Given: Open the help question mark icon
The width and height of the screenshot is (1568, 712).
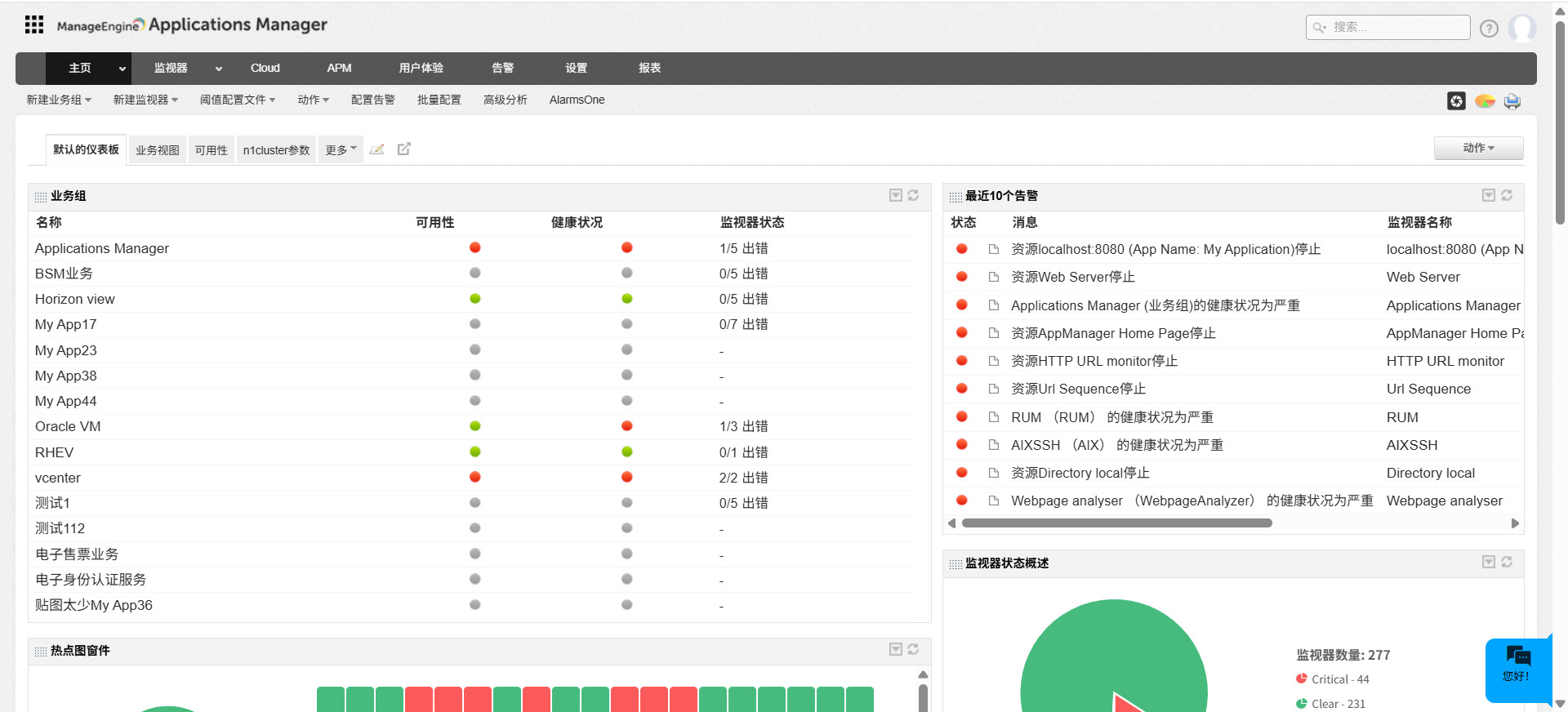Looking at the screenshot, I should pos(1489,29).
